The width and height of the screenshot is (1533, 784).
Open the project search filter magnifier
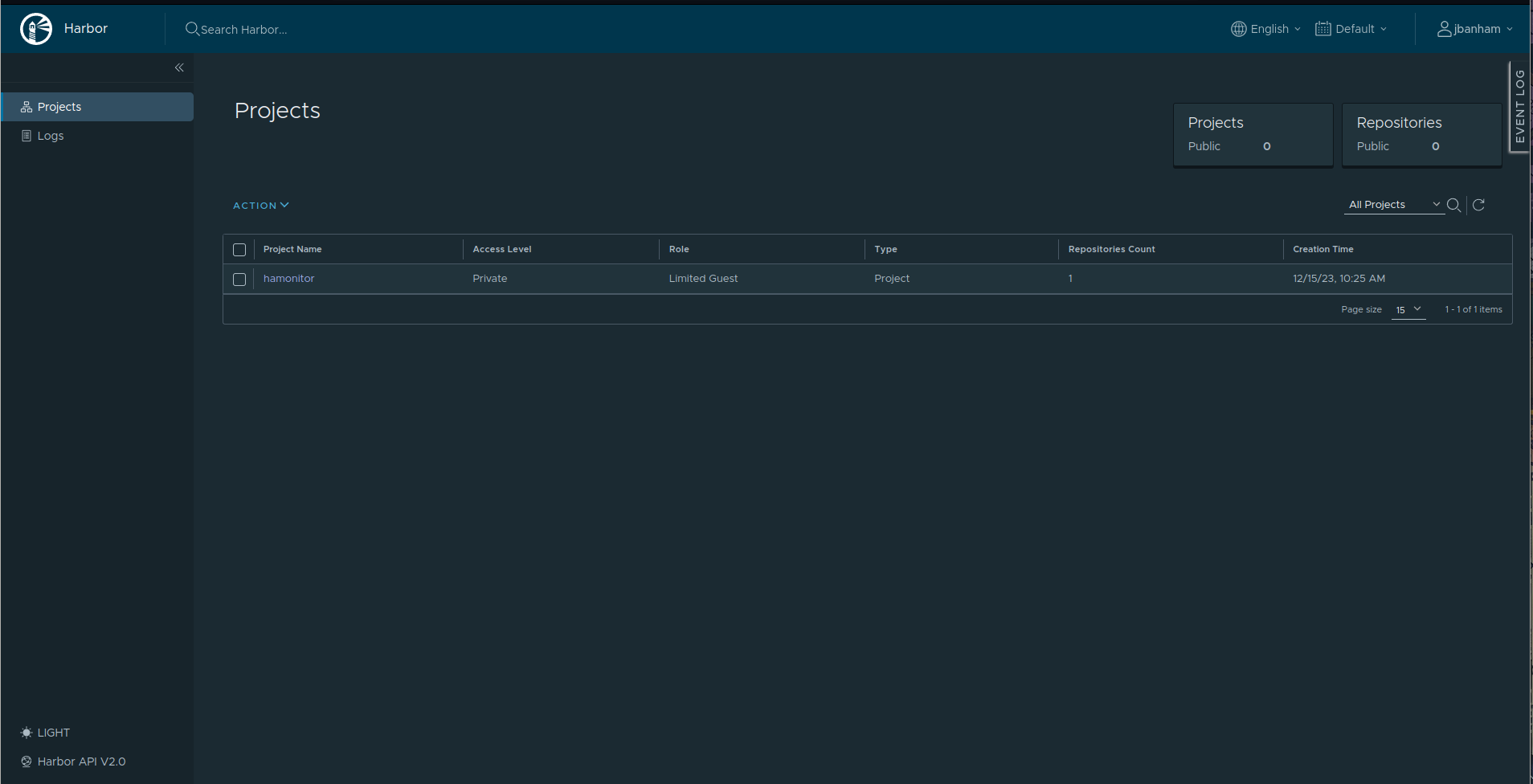[1454, 205]
